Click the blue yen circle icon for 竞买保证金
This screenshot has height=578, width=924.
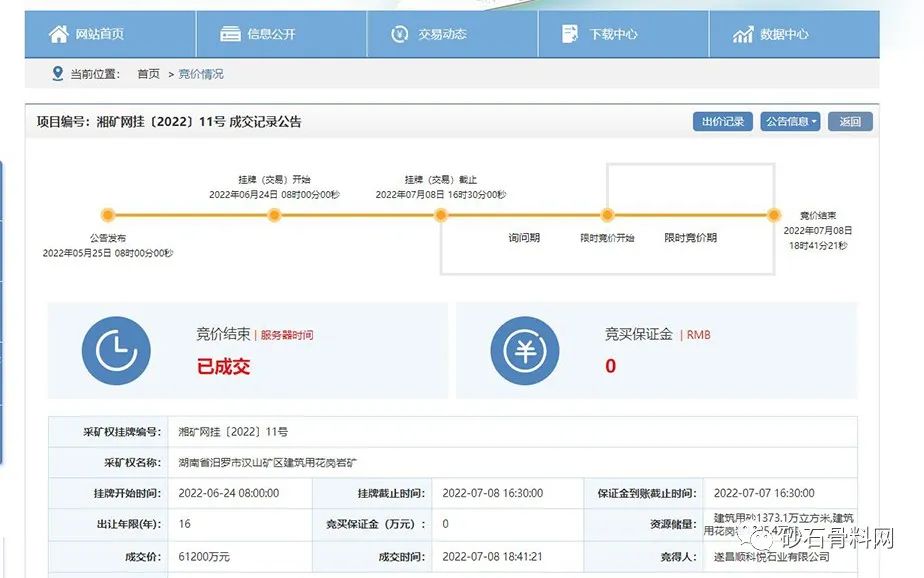(524, 351)
